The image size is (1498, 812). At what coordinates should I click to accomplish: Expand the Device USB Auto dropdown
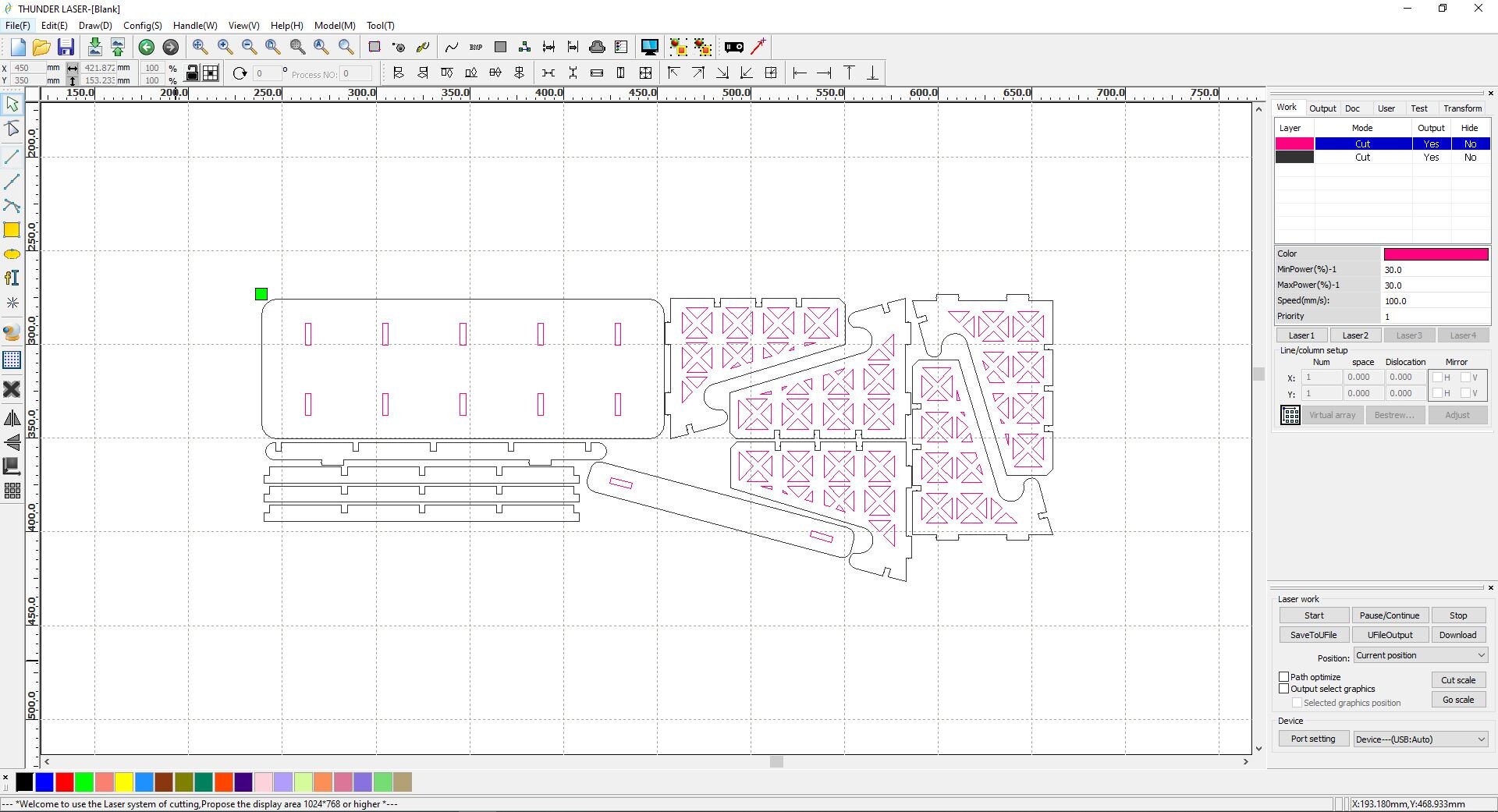pyautogui.click(x=1420, y=739)
